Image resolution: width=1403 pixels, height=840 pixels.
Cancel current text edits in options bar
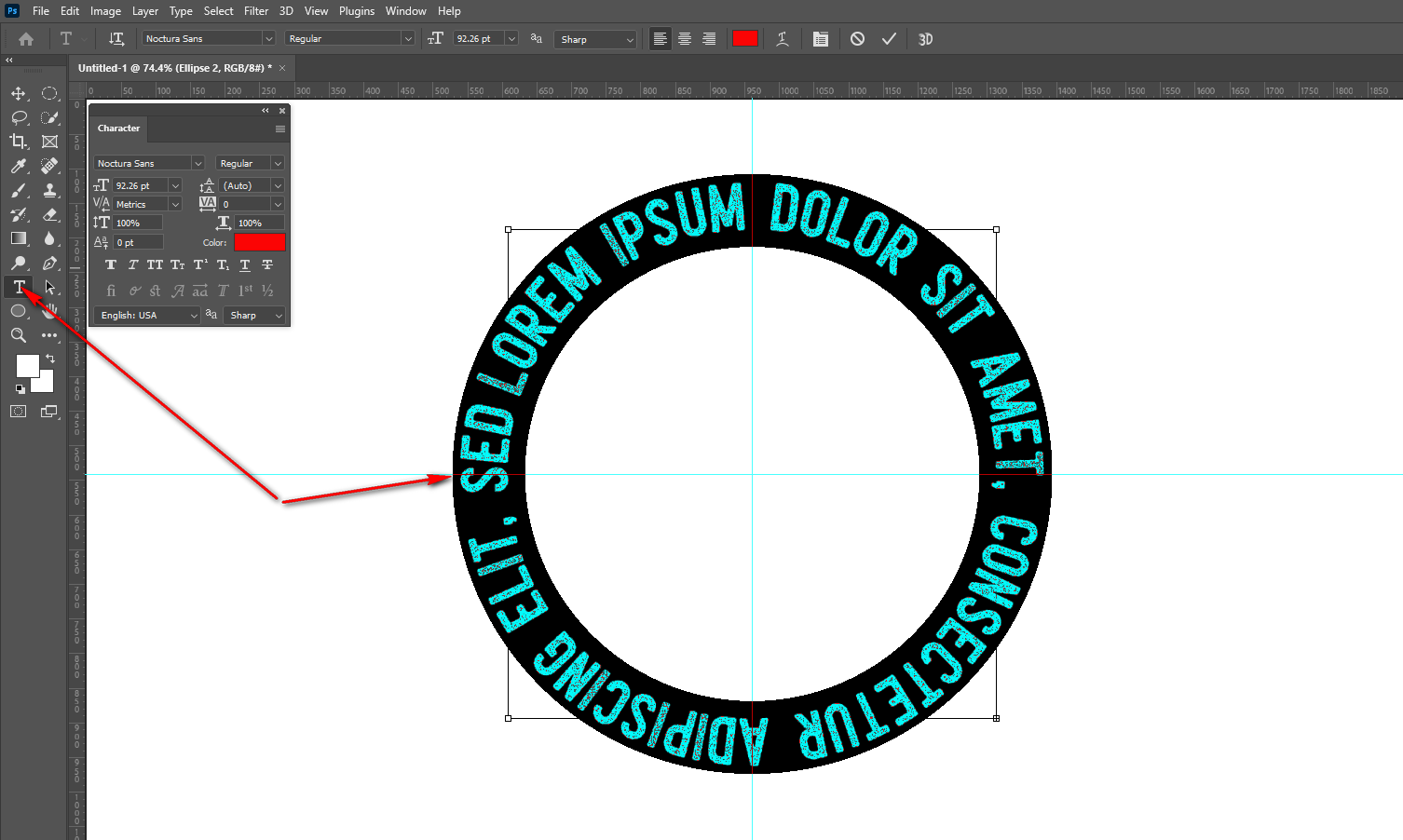pos(857,39)
